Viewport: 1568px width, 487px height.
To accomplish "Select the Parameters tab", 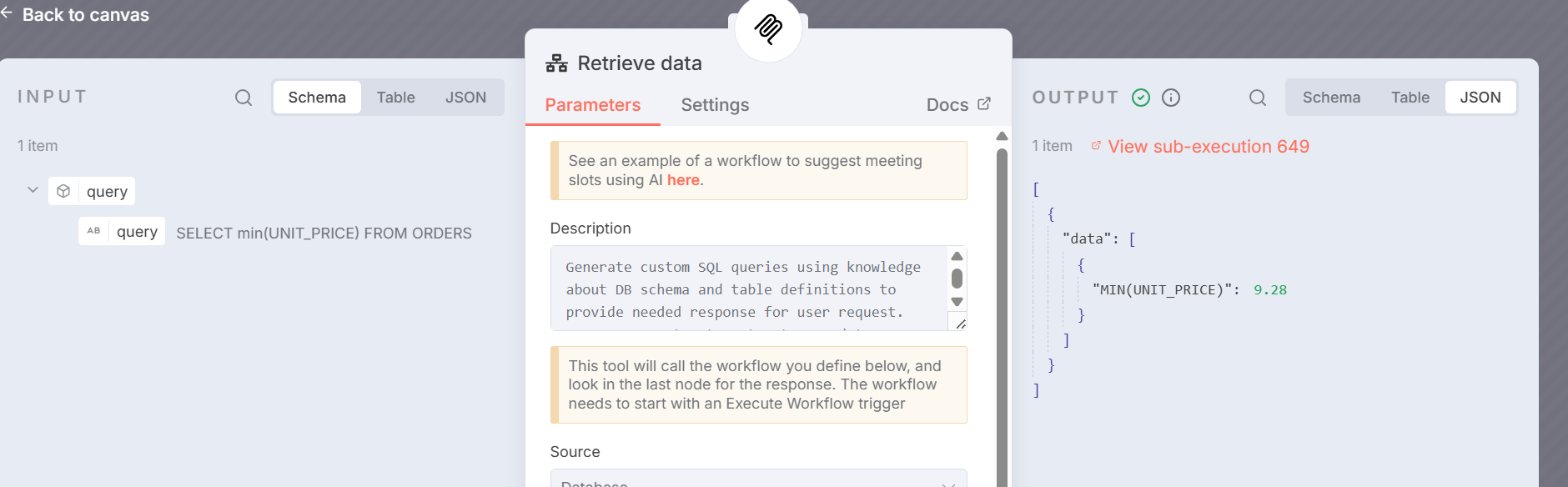I will (592, 105).
